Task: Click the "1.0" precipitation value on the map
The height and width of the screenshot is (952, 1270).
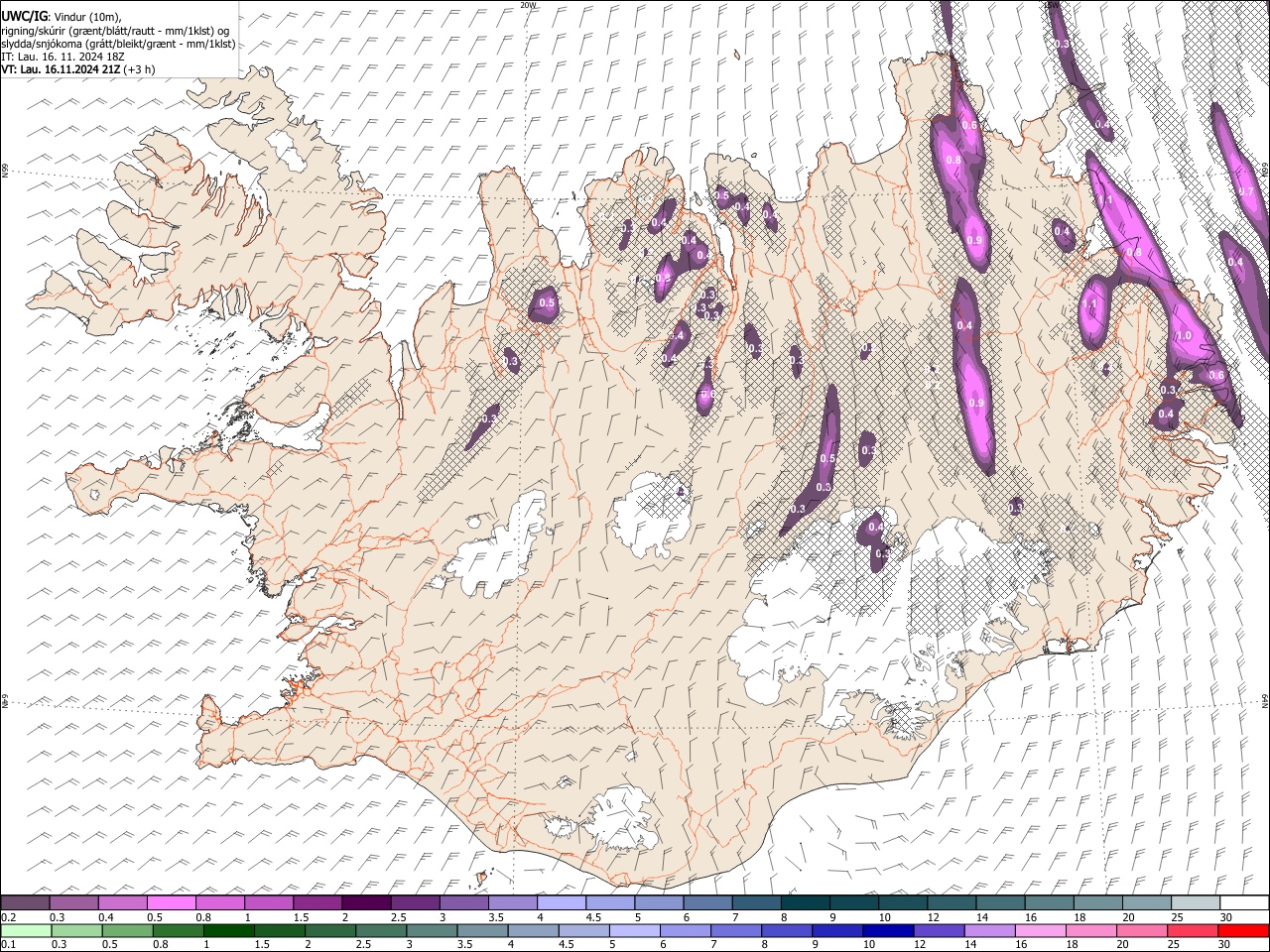Action: 1183,336
